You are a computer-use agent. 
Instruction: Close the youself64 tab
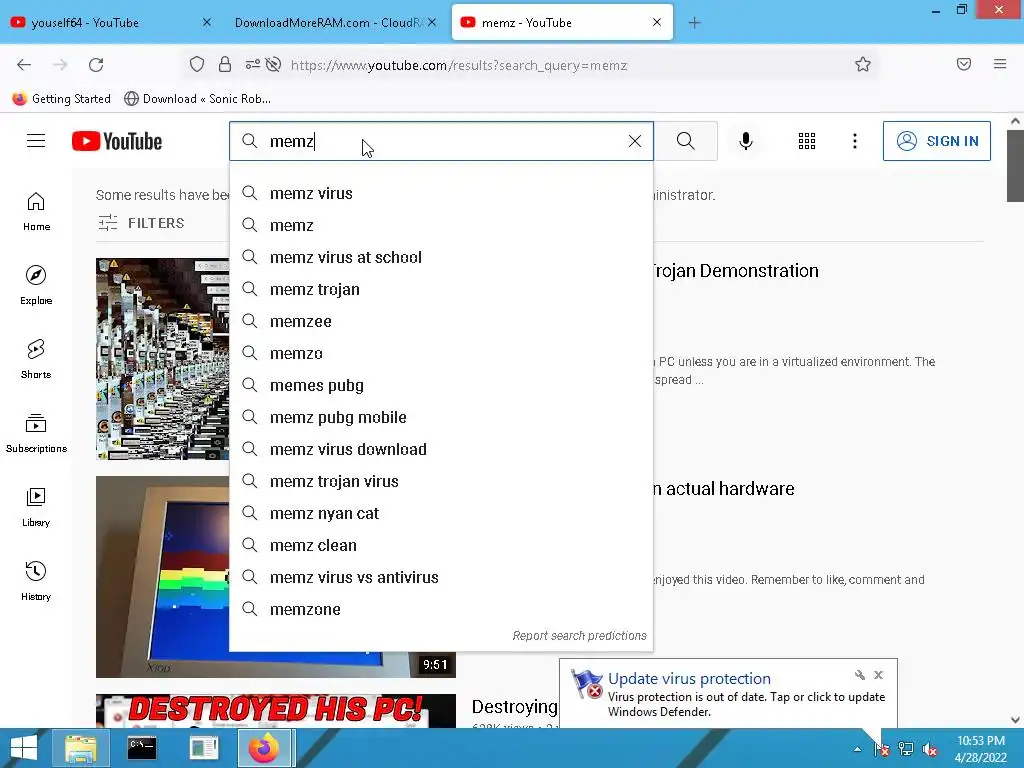click(x=206, y=22)
